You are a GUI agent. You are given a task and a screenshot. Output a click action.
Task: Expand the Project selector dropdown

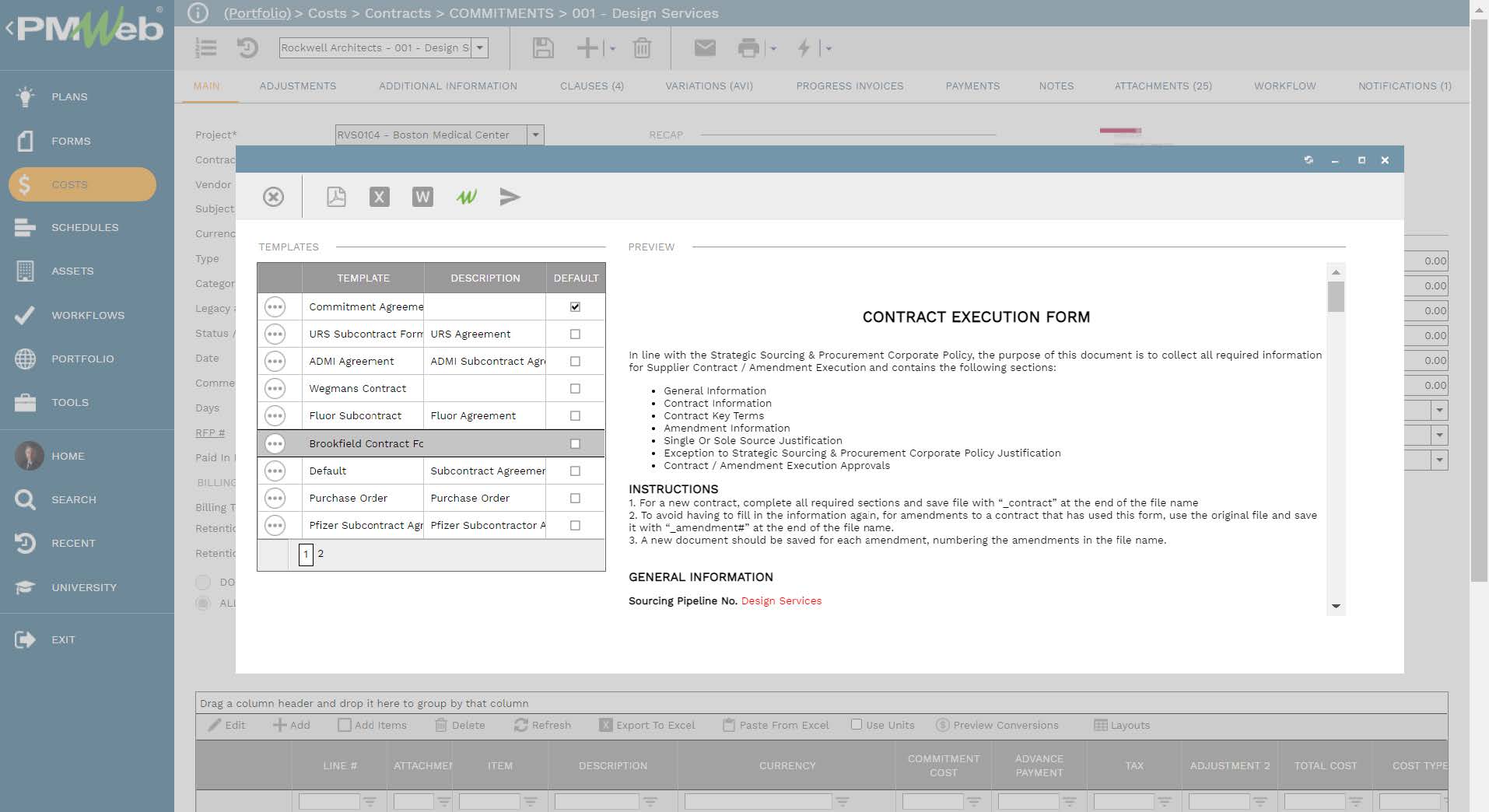pyautogui.click(x=535, y=135)
